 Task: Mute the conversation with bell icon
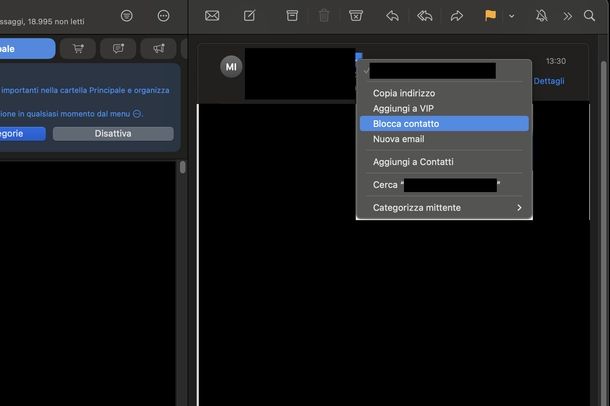(x=542, y=16)
